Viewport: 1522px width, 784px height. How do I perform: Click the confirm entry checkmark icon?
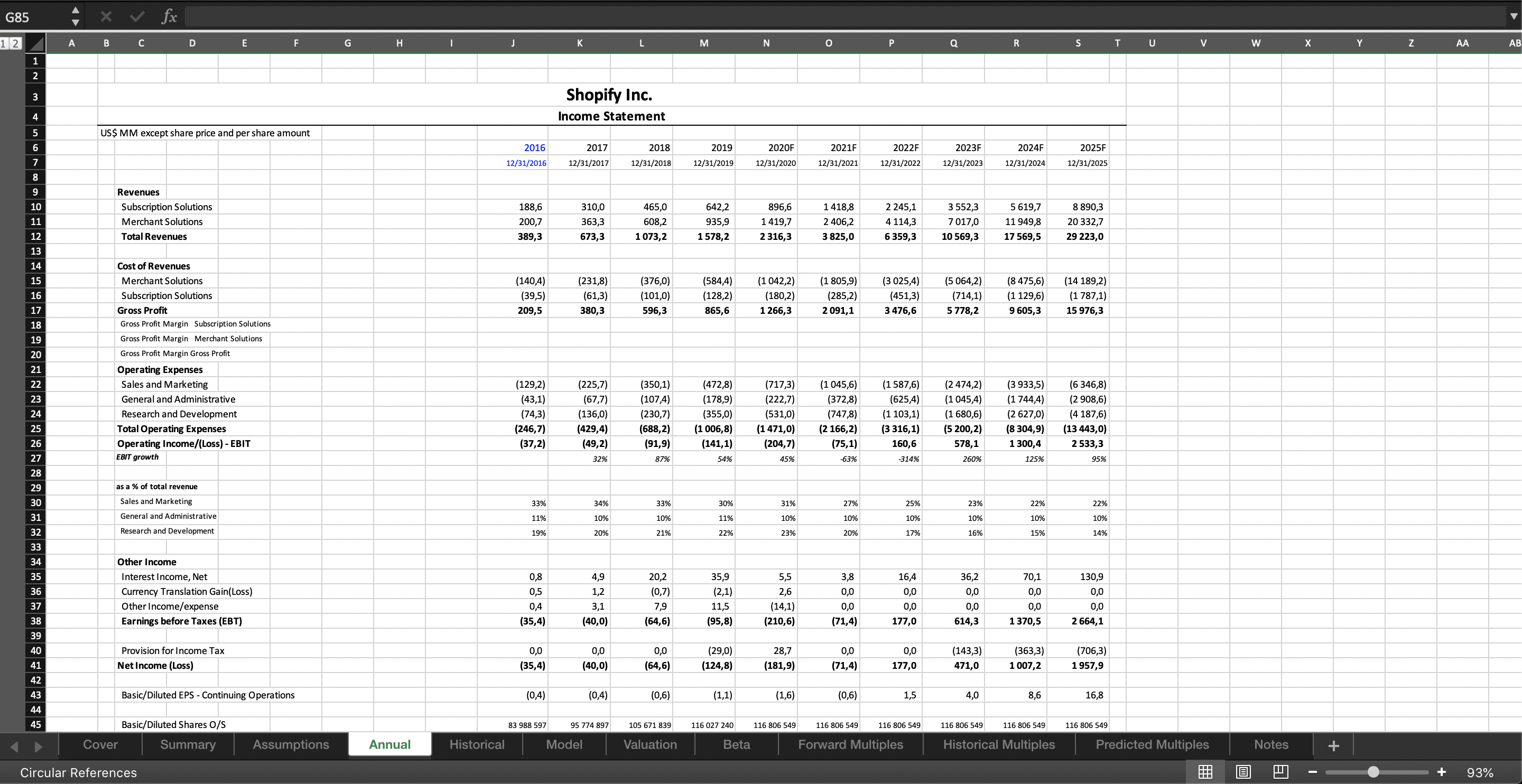click(137, 16)
